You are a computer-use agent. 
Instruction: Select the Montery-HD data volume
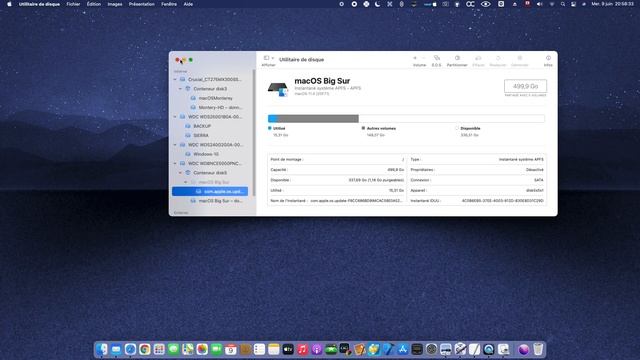[x=210, y=107]
